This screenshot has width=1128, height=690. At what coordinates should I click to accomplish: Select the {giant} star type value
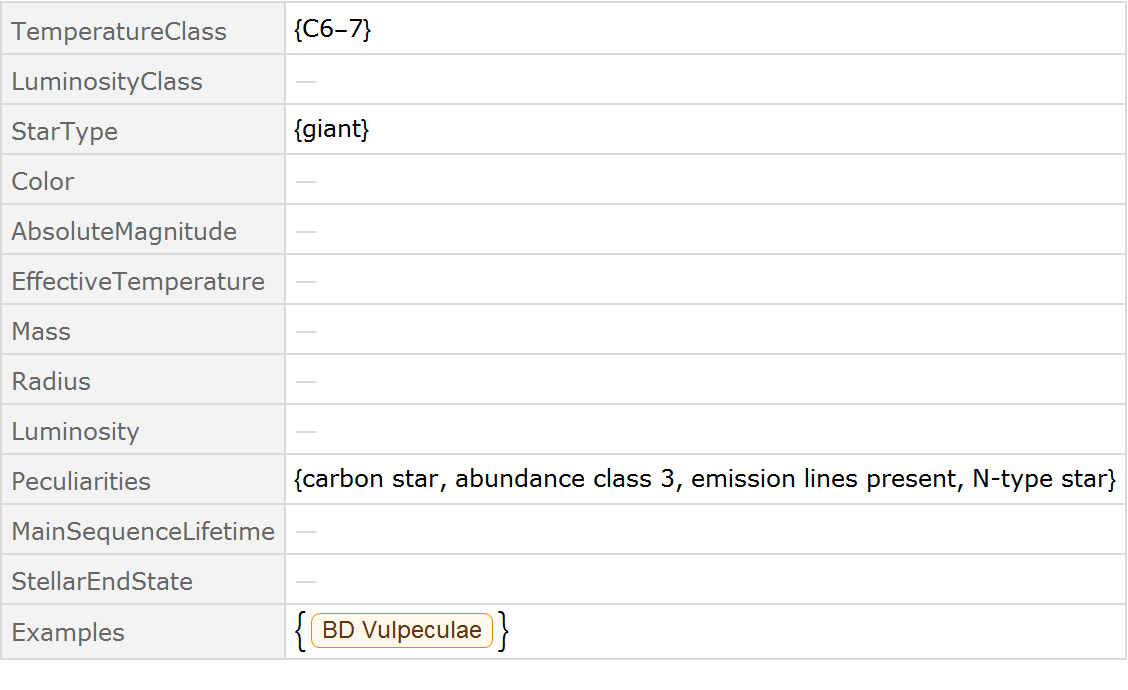coord(332,130)
